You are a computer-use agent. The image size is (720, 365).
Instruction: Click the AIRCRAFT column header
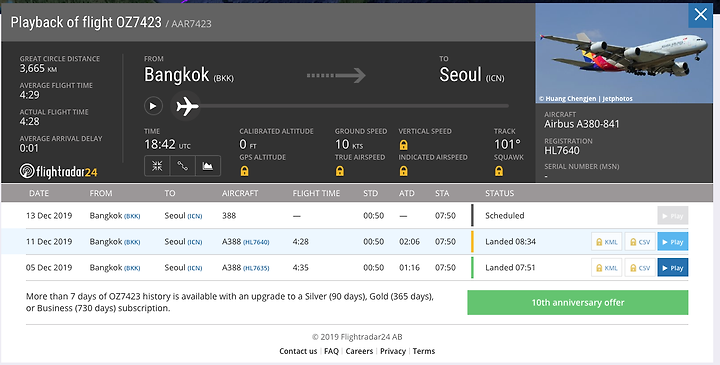(x=240, y=193)
